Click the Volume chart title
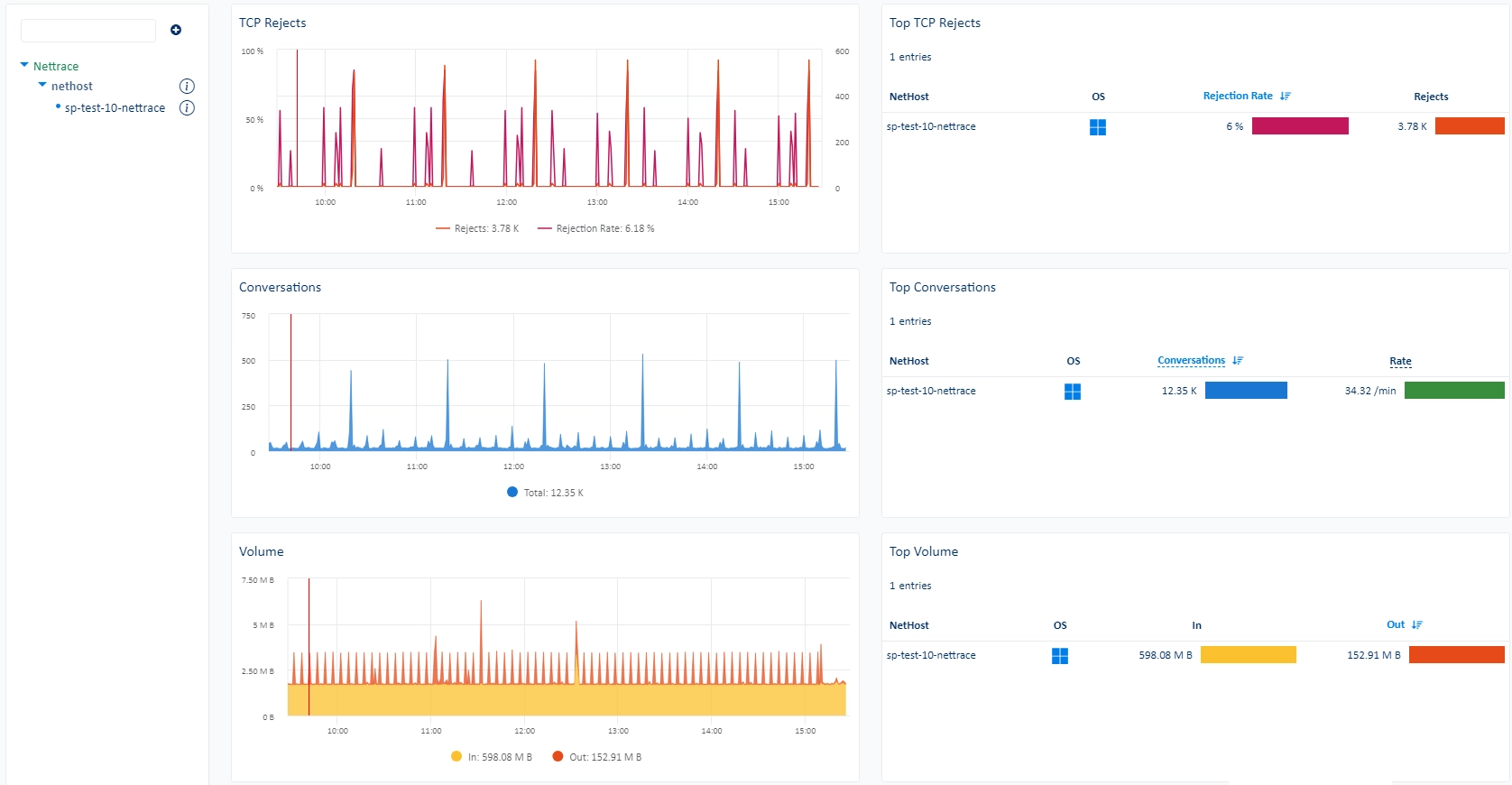The height and width of the screenshot is (785, 1512). pos(261,552)
